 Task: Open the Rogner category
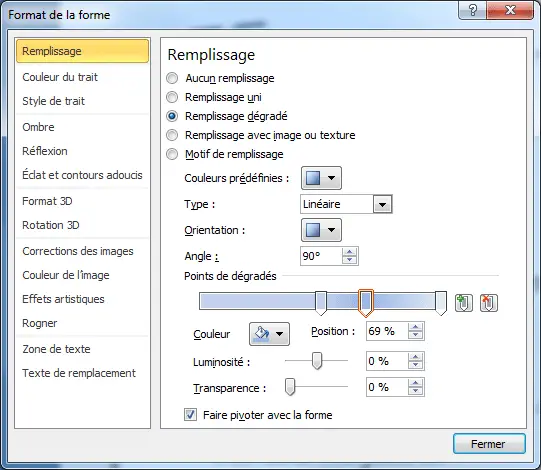click(82, 323)
